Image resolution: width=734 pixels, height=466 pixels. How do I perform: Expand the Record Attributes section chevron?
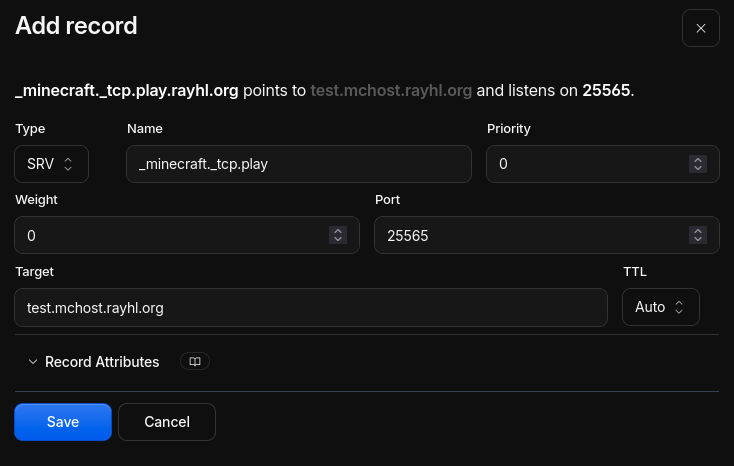point(33,362)
